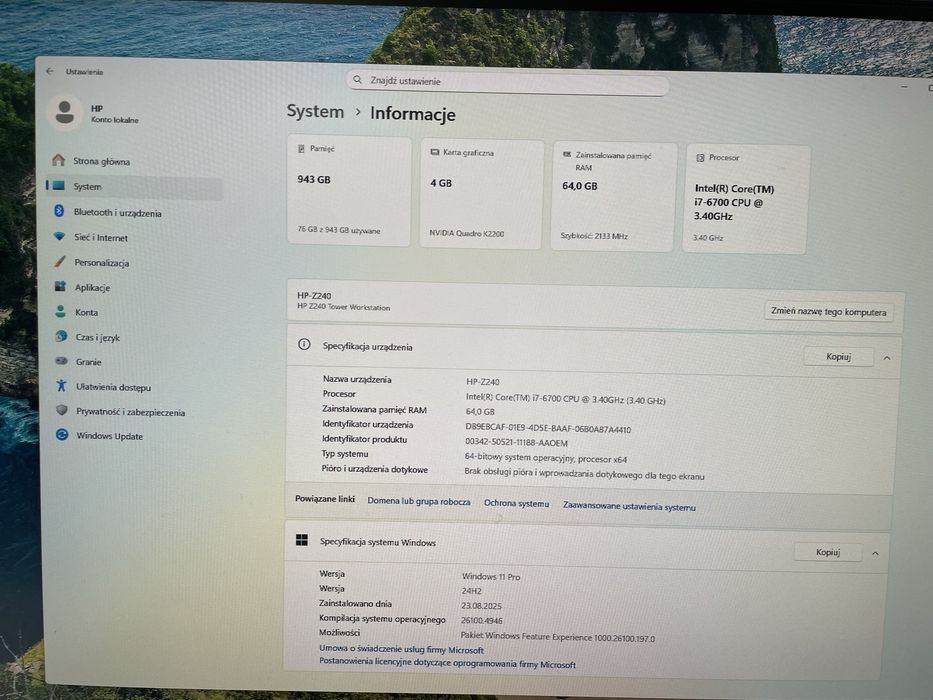This screenshot has height=700, width=933.
Task: Copy device specs with Kopiuj button
Action: click(x=838, y=357)
